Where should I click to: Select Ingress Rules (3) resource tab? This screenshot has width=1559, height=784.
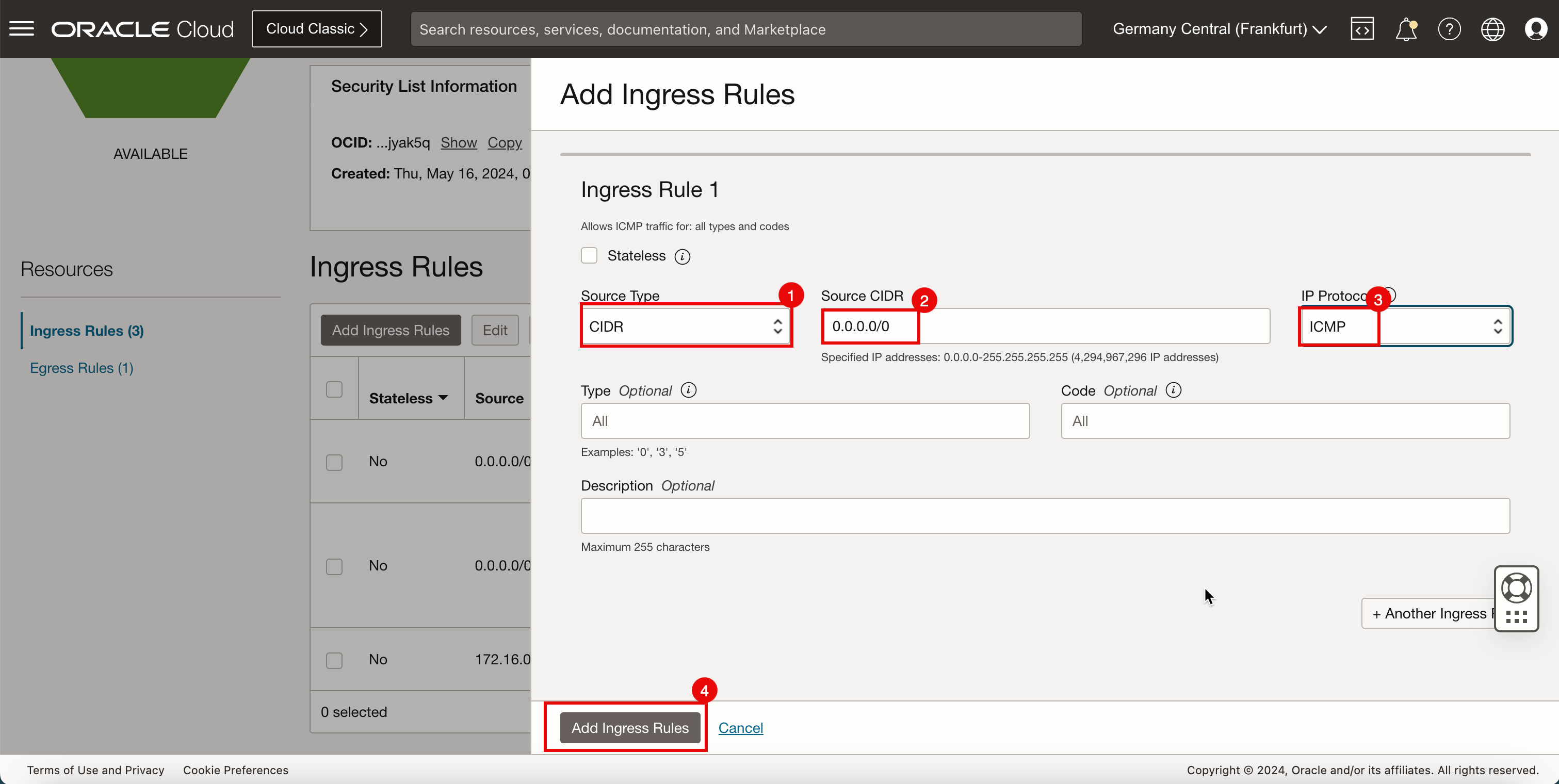click(x=87, y=330)
